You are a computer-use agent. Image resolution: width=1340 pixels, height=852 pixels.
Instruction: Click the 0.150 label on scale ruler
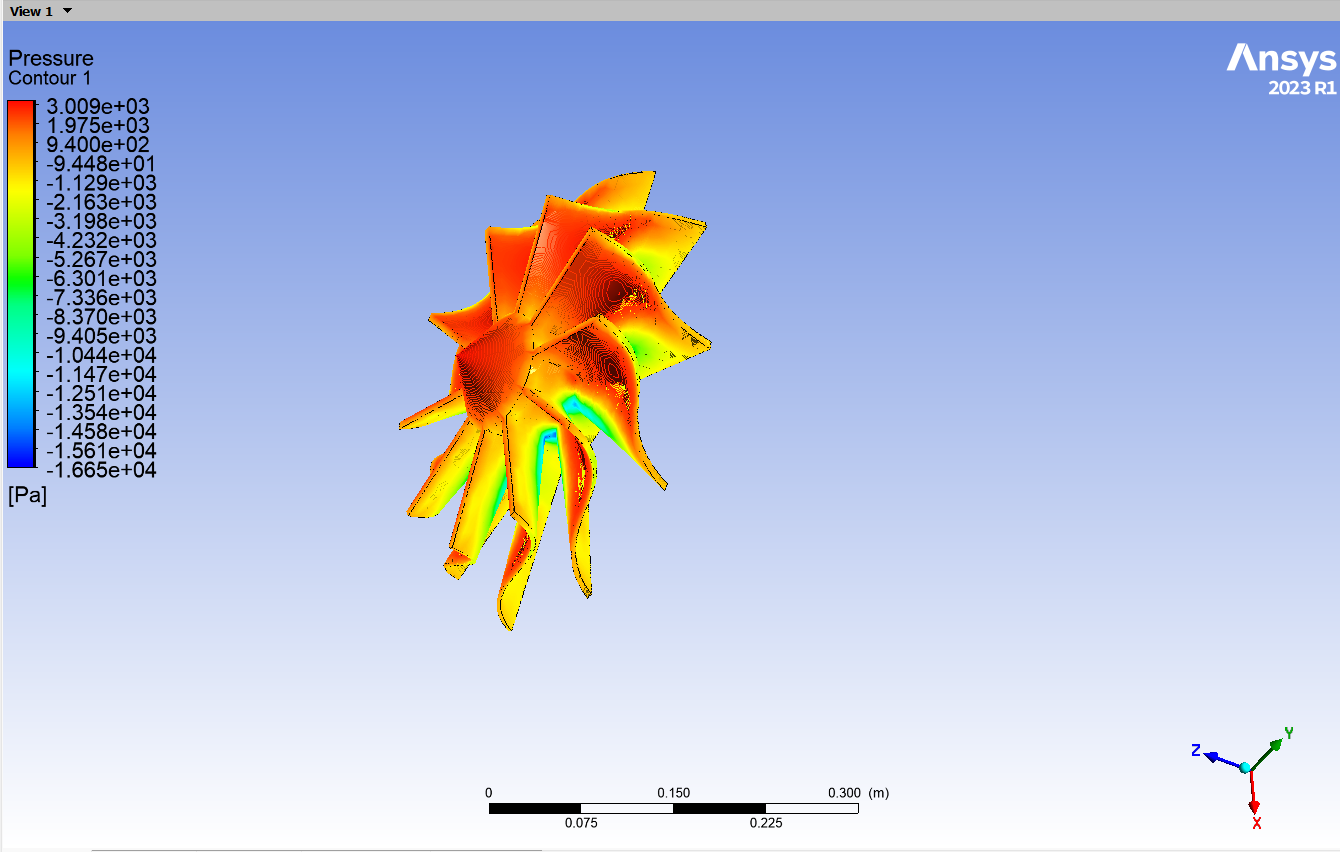pos(673,793)
